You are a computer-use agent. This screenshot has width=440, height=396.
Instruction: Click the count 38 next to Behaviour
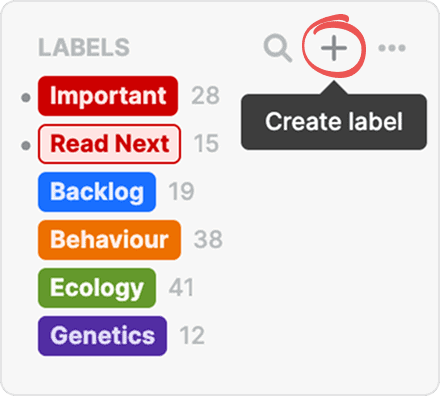[x=208, y=240]
